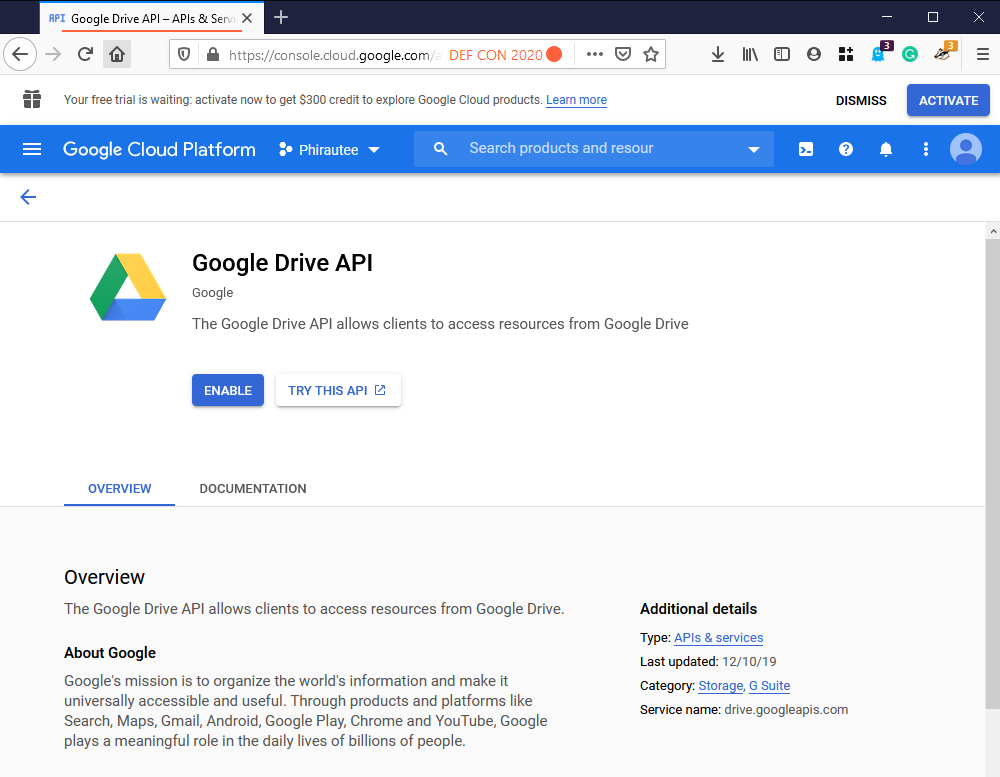Open the Storage category link
Image resolution: width=1000 pixels, height=777 pixels.
click(721, 686)
